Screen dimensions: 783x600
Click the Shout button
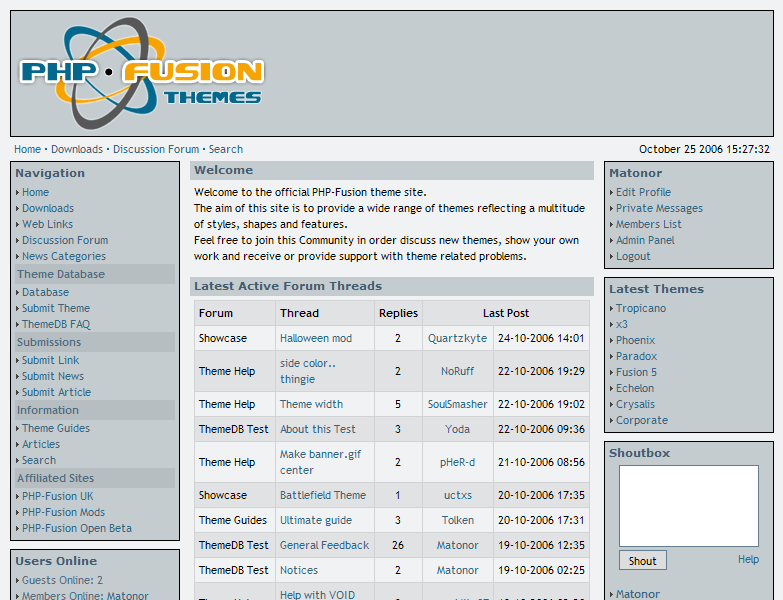[x=642, y=560]
